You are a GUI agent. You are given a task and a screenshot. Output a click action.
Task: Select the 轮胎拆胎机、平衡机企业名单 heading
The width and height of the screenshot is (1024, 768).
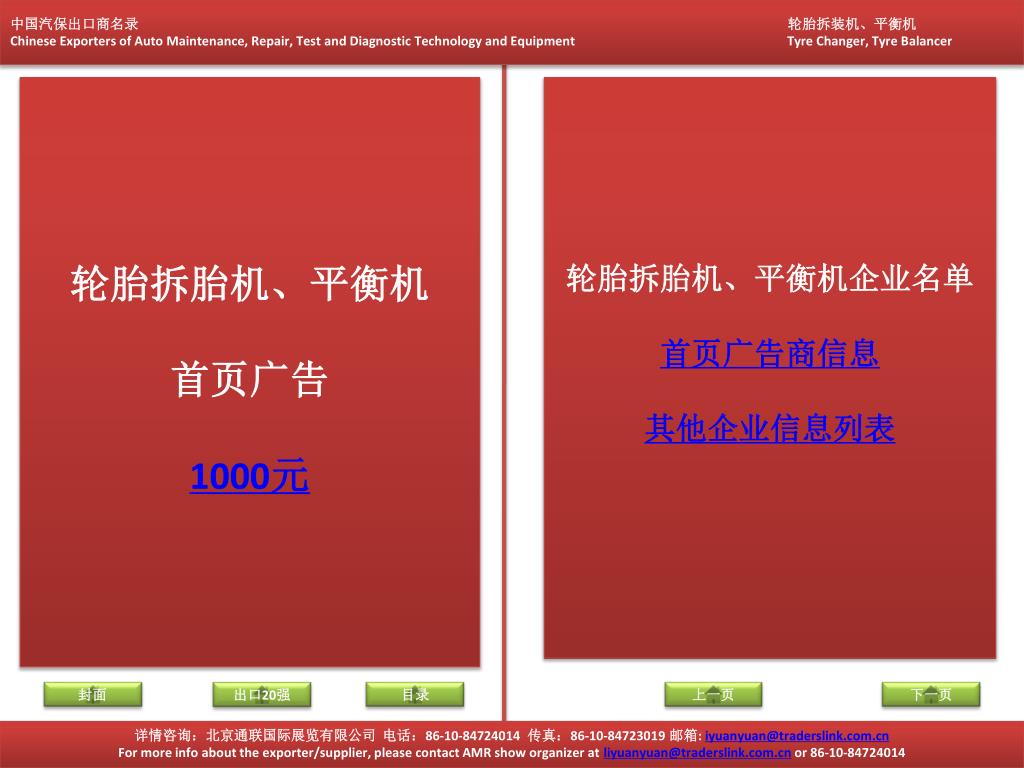pos(769,279)
